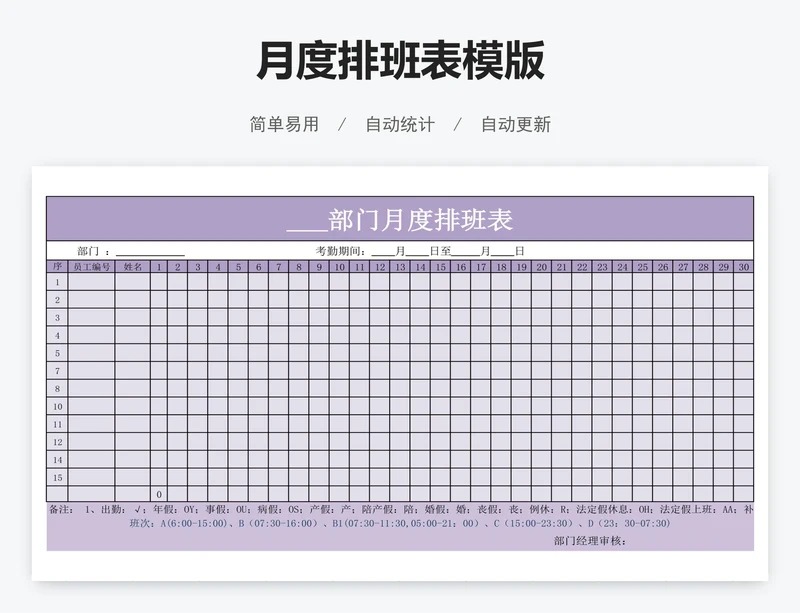Click the cell containing 0 in bottom row
Image resolution: width=800 pixels, height=613 pixels.
coord(159,494)
